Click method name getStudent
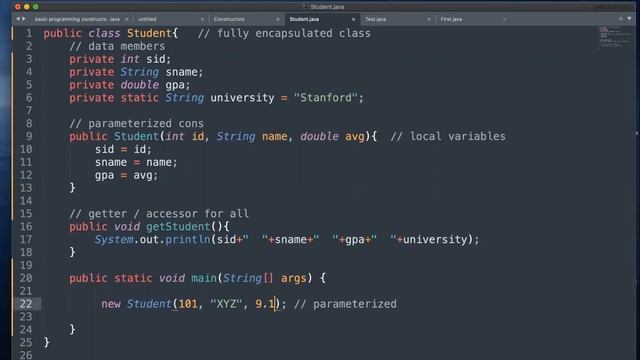Screen dimensions: 640x360 click(x=178, y=227)
